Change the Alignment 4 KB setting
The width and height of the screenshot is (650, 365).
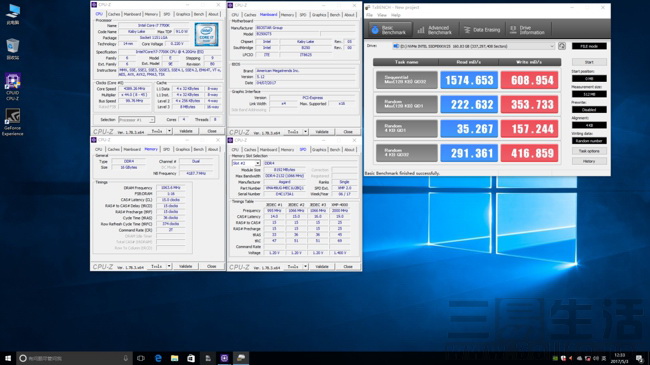pos(589,125)
